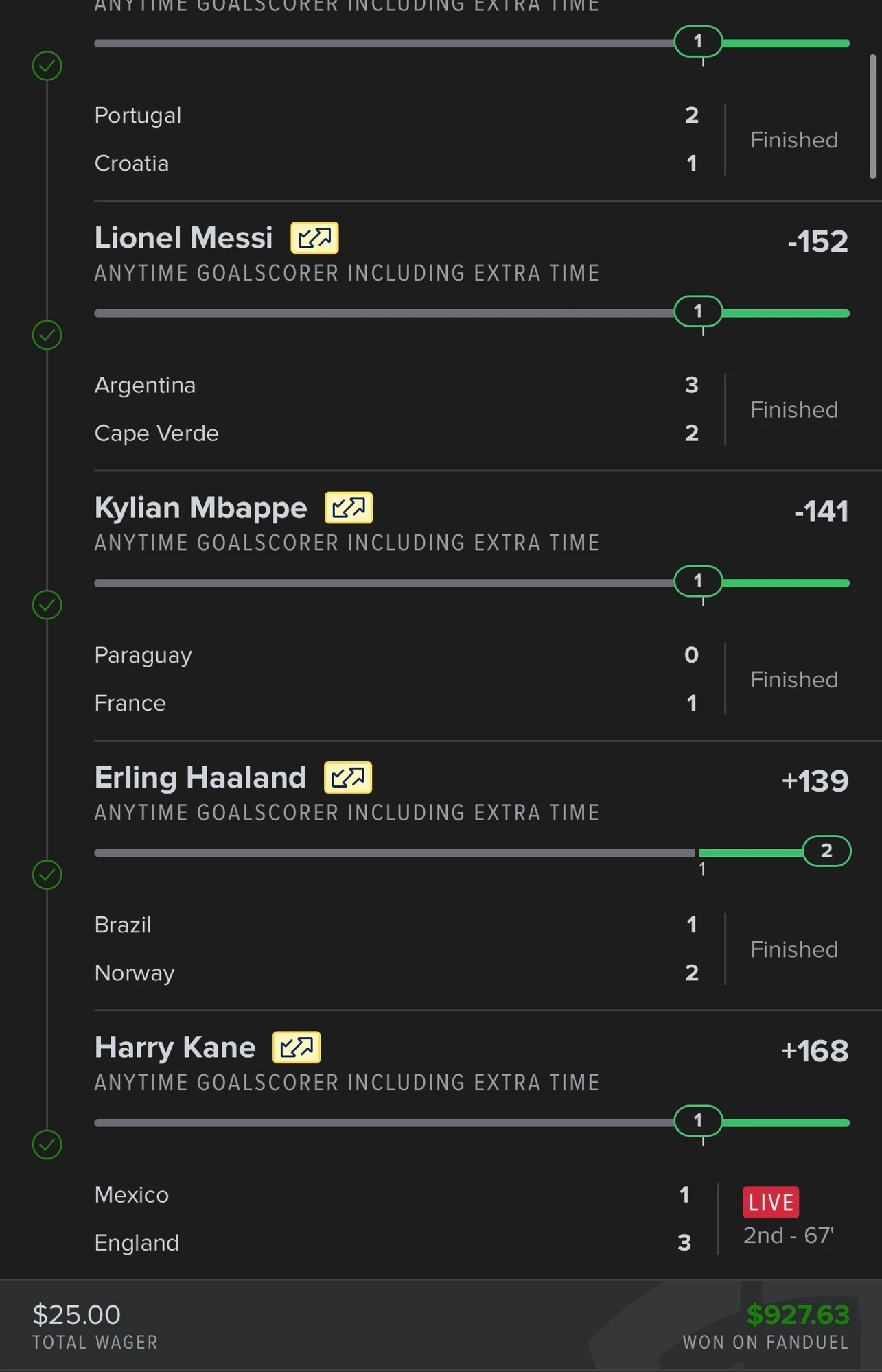Tap Mbappe's goal progress marker showing 1
This screenshot has height=1372, width=882.
point(698,581)
